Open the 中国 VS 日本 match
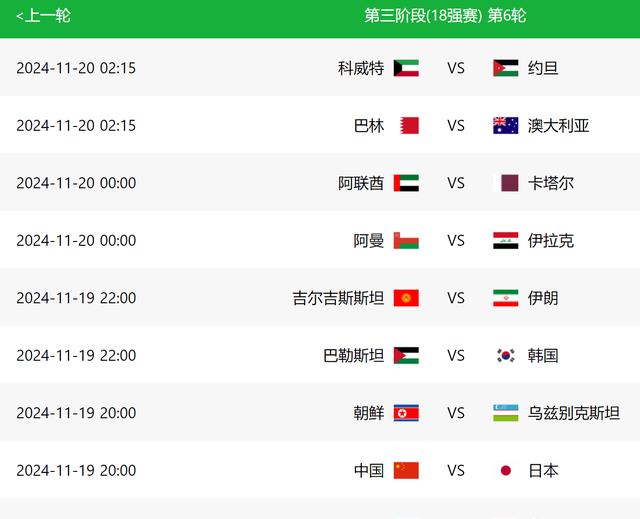Image resolution: width=640 pixels, height=519 pixels. 320,470
